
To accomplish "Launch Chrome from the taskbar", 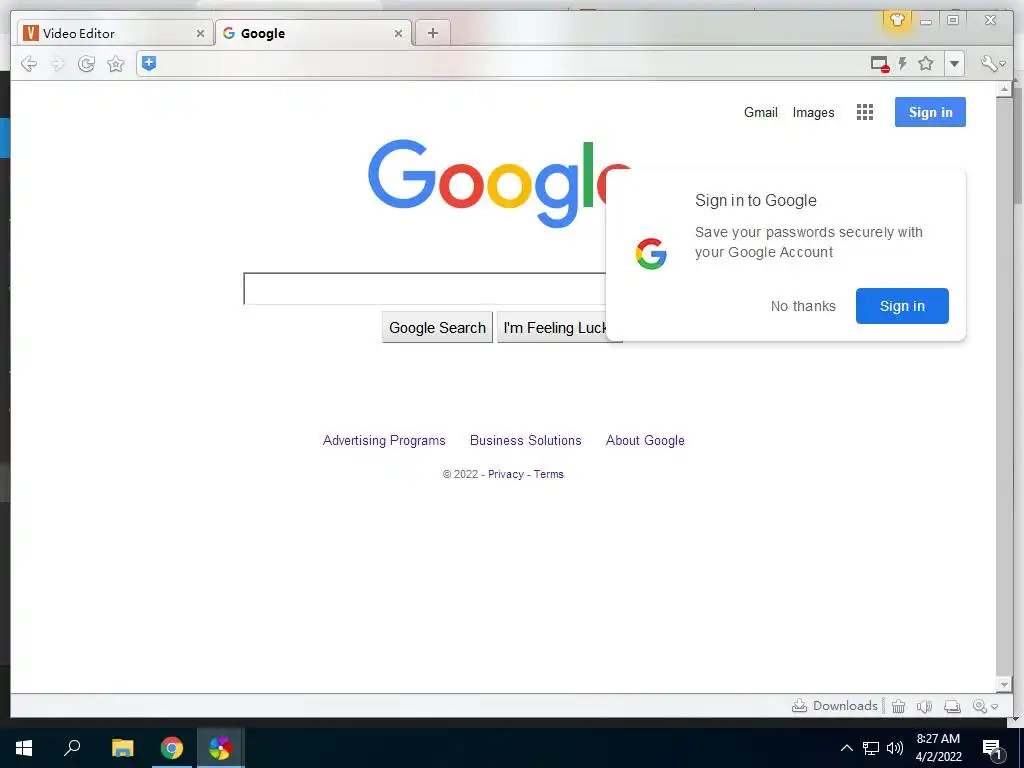I will (x=172, y=748).
